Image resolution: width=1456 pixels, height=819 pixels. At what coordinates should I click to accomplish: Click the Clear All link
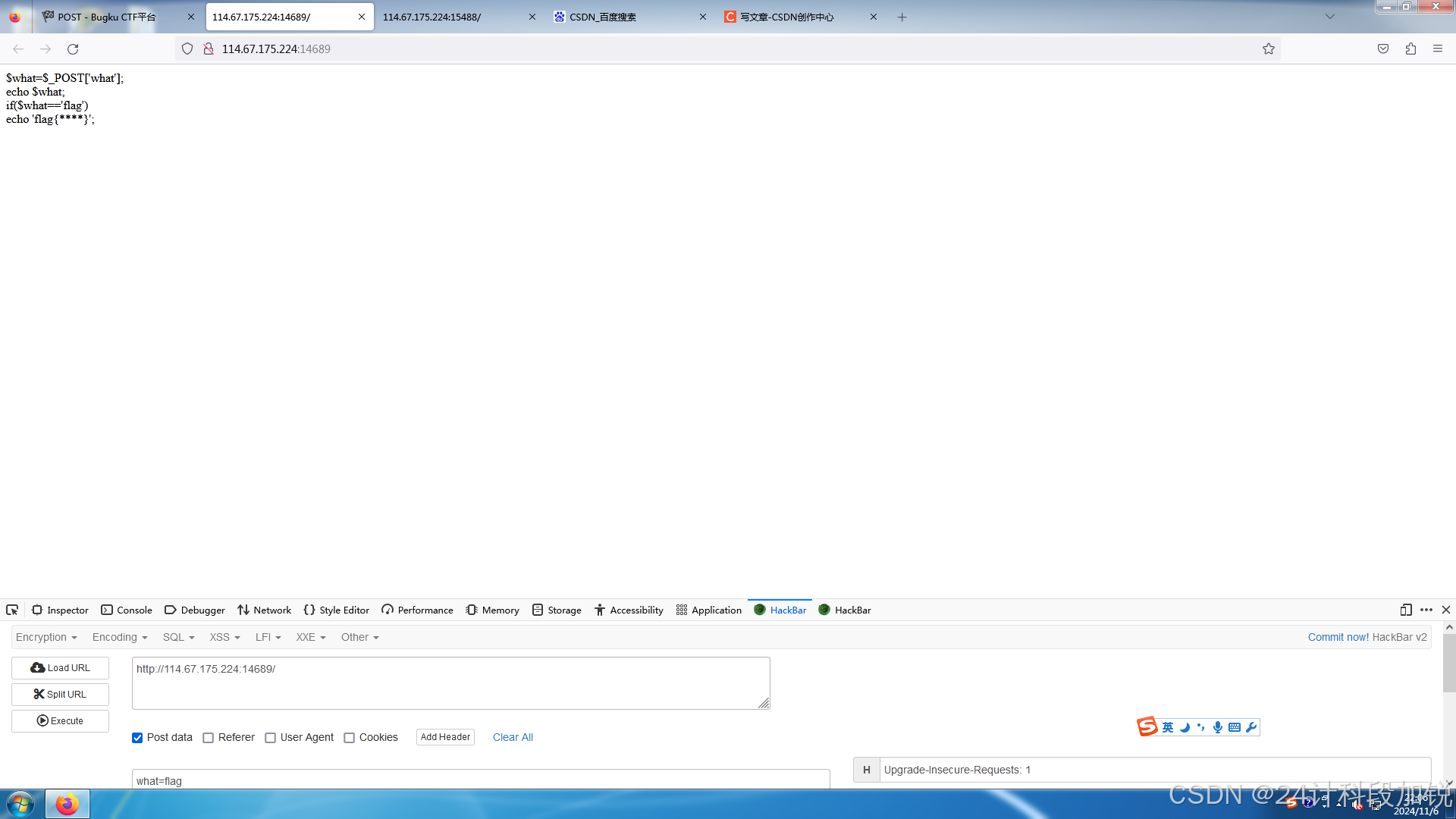pos(513,738)
